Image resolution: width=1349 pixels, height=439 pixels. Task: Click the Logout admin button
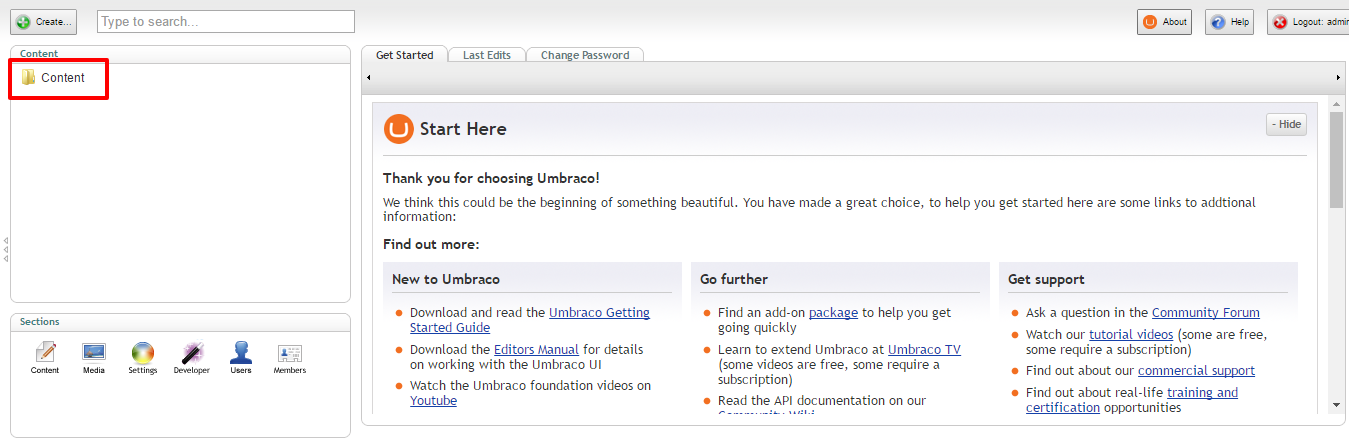[1308, 22]
